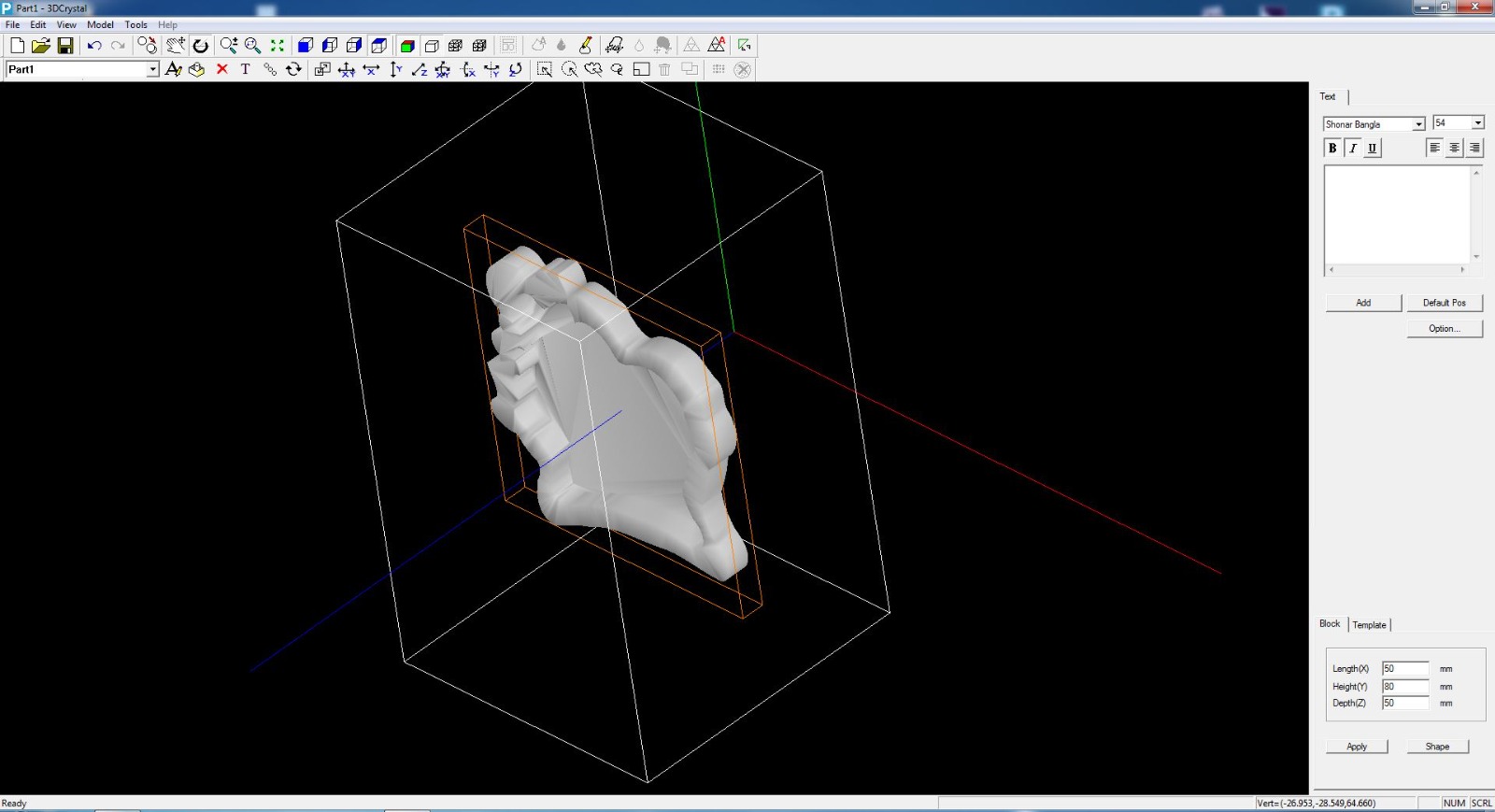Toggle Bold text formatting
This screenshot has height=812, width=1495.
1332,148
